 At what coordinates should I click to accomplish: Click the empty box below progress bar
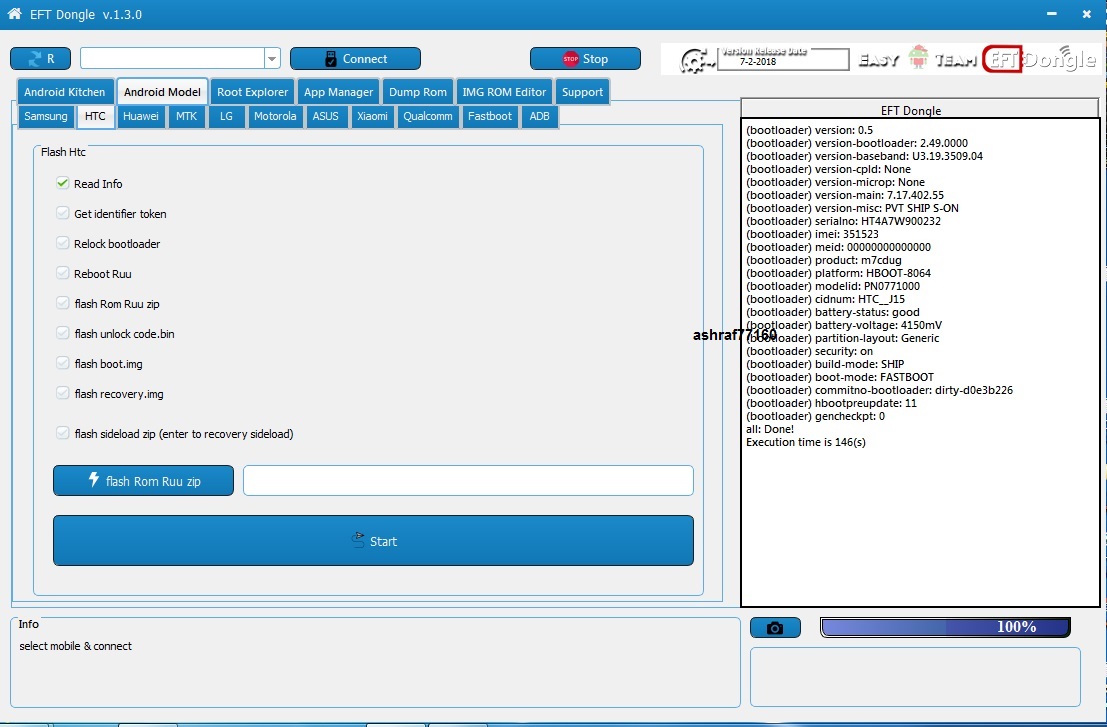(x=915, y=677)
